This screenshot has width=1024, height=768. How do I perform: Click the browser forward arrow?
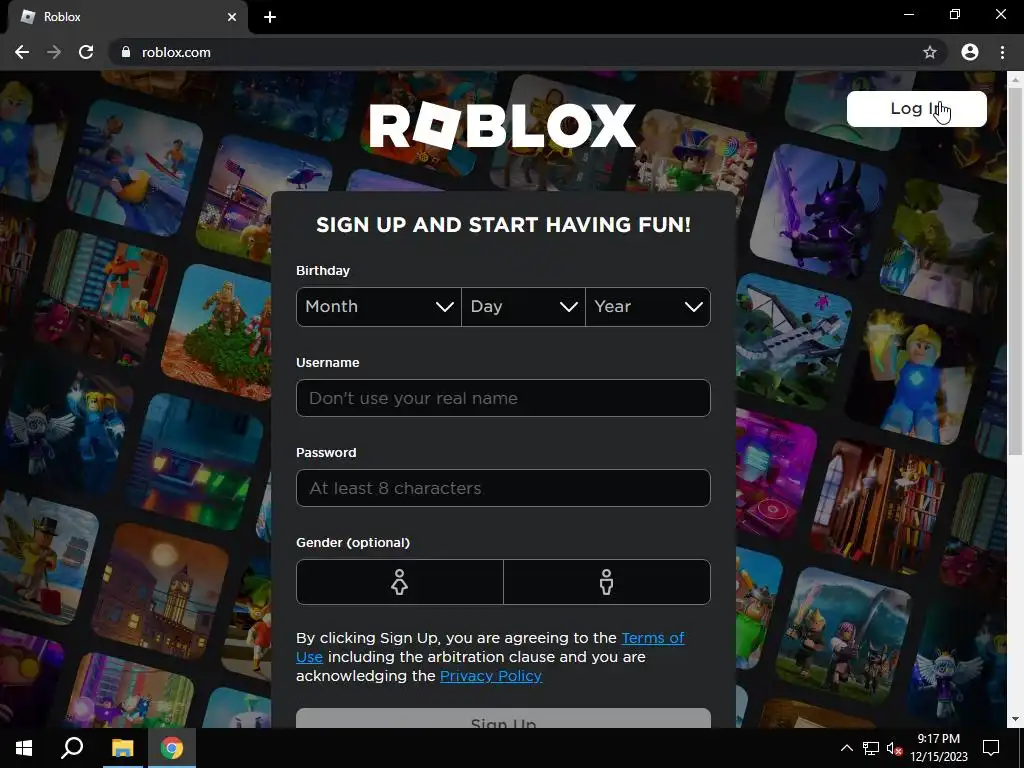click(54, 52)
